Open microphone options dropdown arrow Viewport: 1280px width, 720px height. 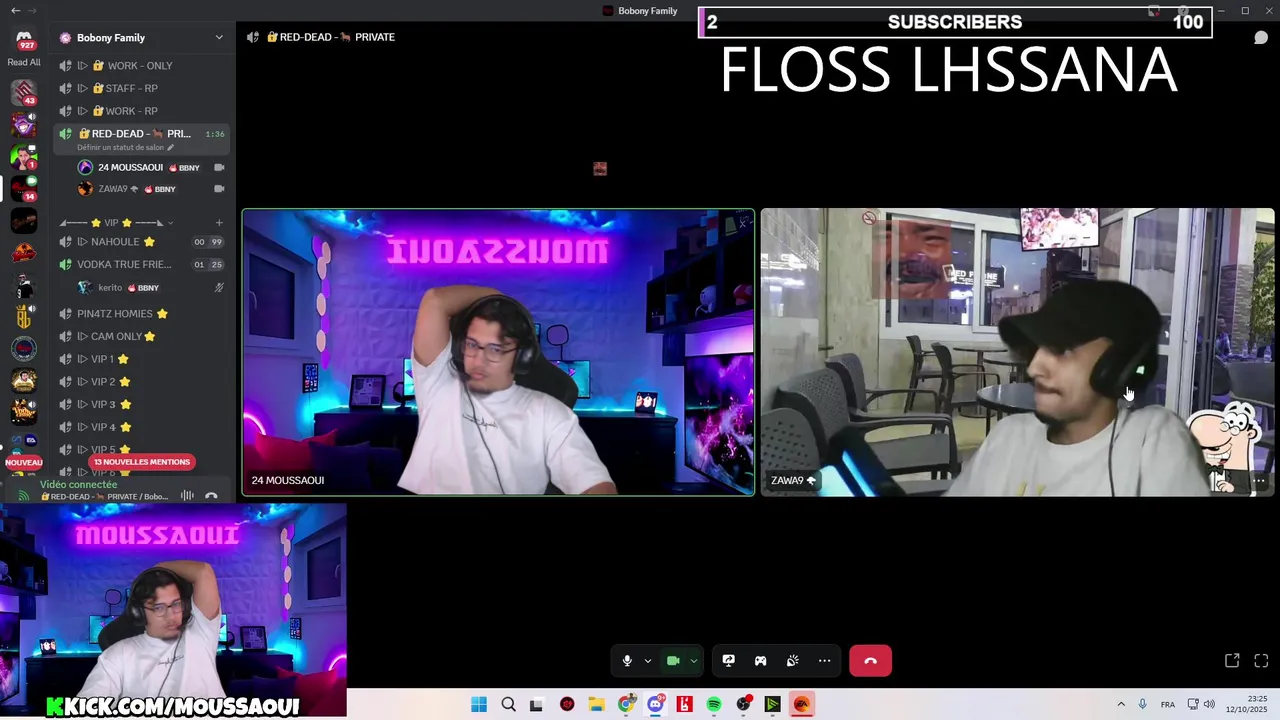648,661
